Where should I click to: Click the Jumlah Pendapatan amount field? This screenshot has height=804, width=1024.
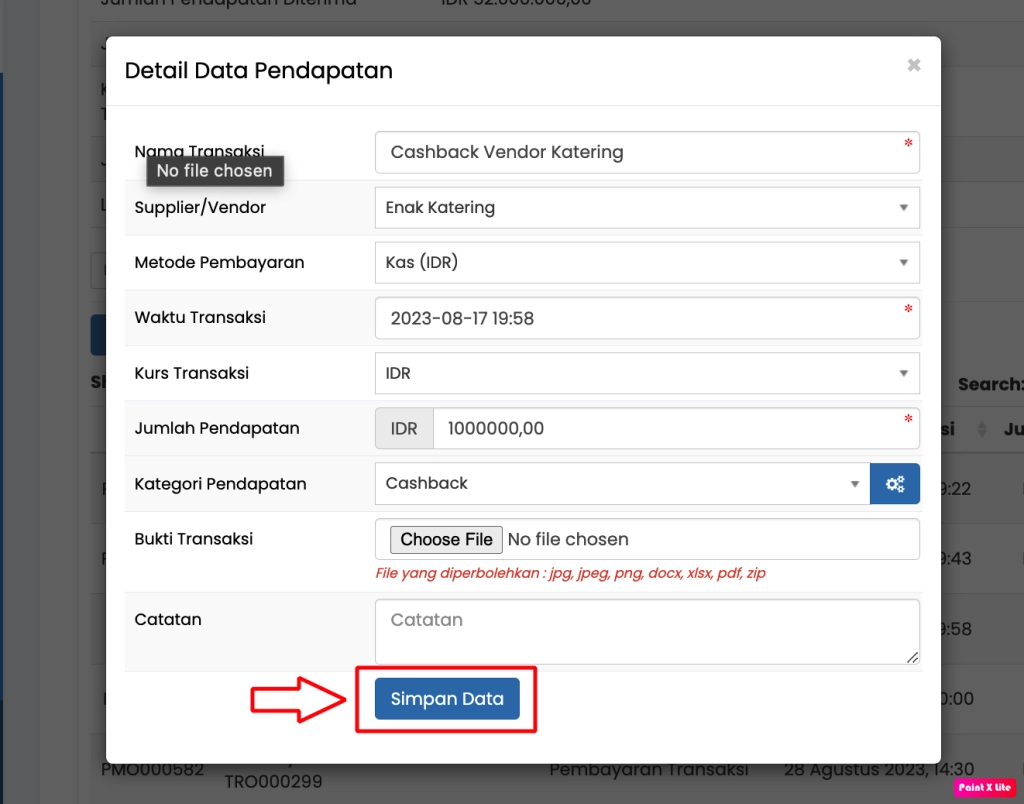click(675, 428)
